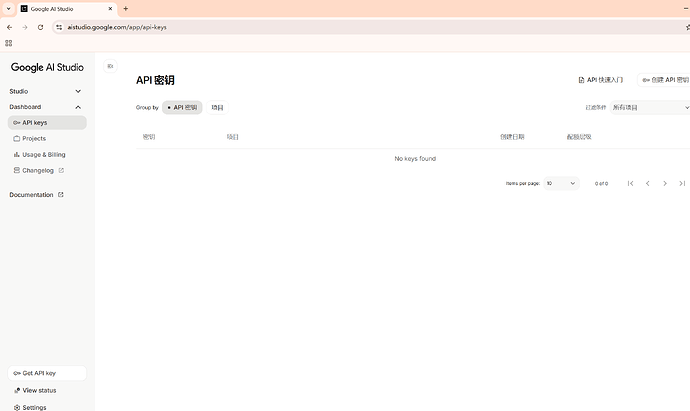Group by API 密钥 chip
The height and width of the screenshot is (411, 690).
182,107
